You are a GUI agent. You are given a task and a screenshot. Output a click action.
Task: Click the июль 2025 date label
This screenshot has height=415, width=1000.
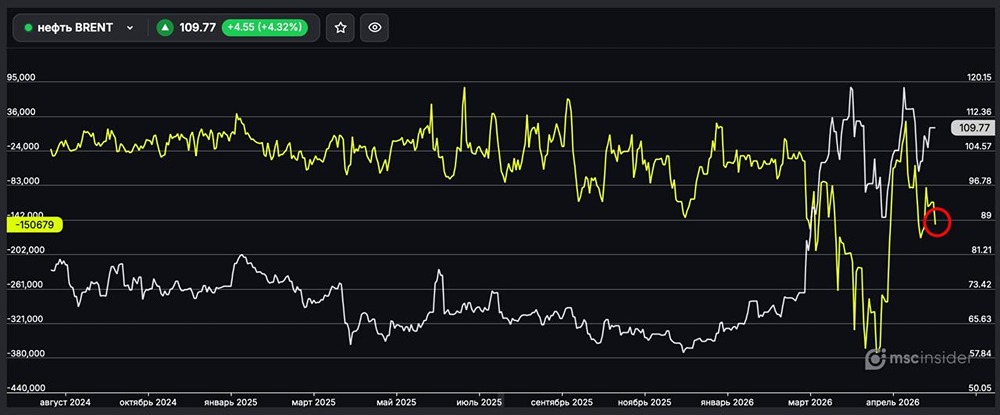click(x=479, y=403)
